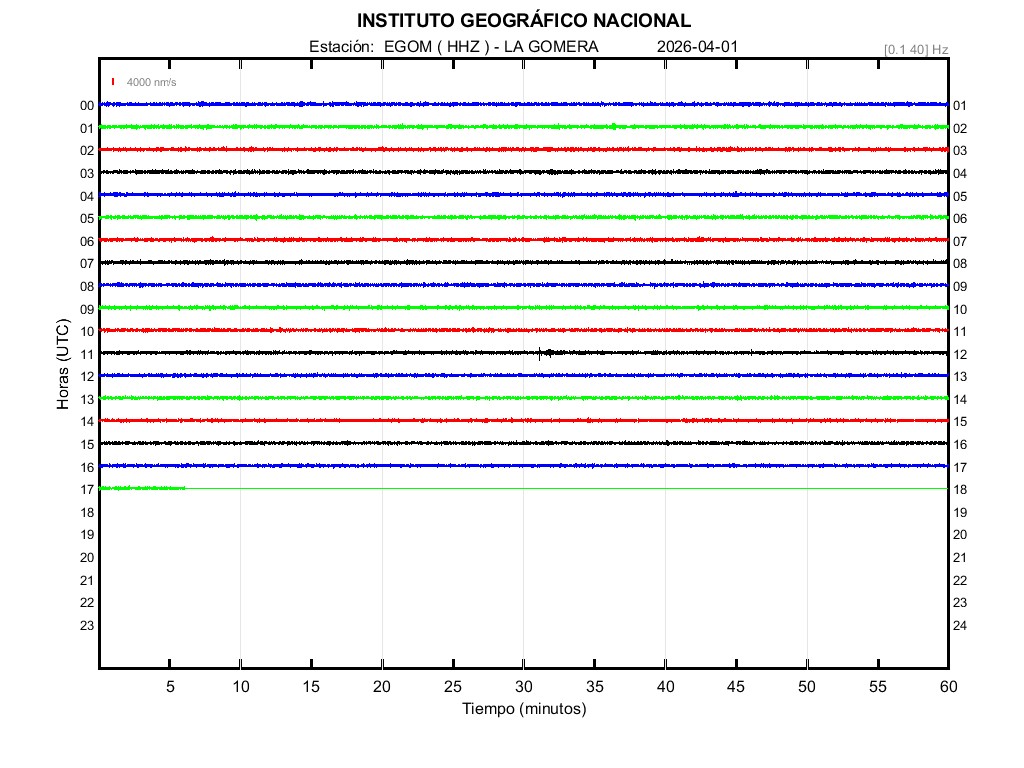Image resolution: width=1024 pixels, height=768 pixels.
Task: Click the 5 minute tick label
Action: coord(170,686)
